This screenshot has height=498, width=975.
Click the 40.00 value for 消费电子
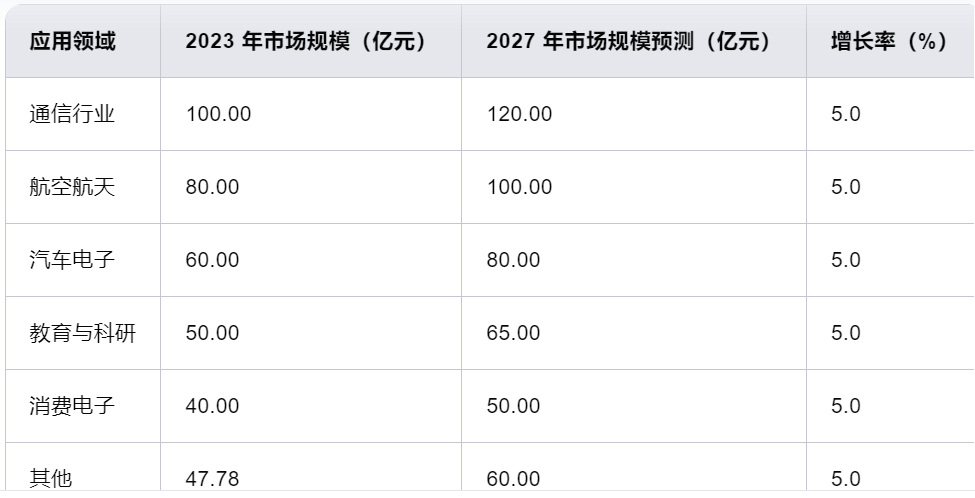[x=212, y=406]
